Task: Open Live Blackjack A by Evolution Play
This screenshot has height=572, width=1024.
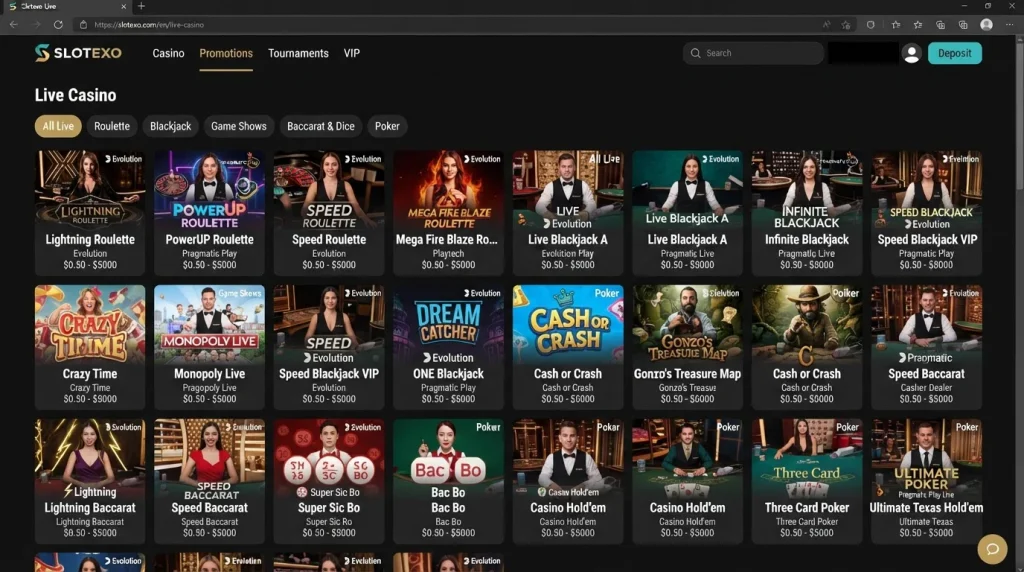Action: tap(568, 213)
